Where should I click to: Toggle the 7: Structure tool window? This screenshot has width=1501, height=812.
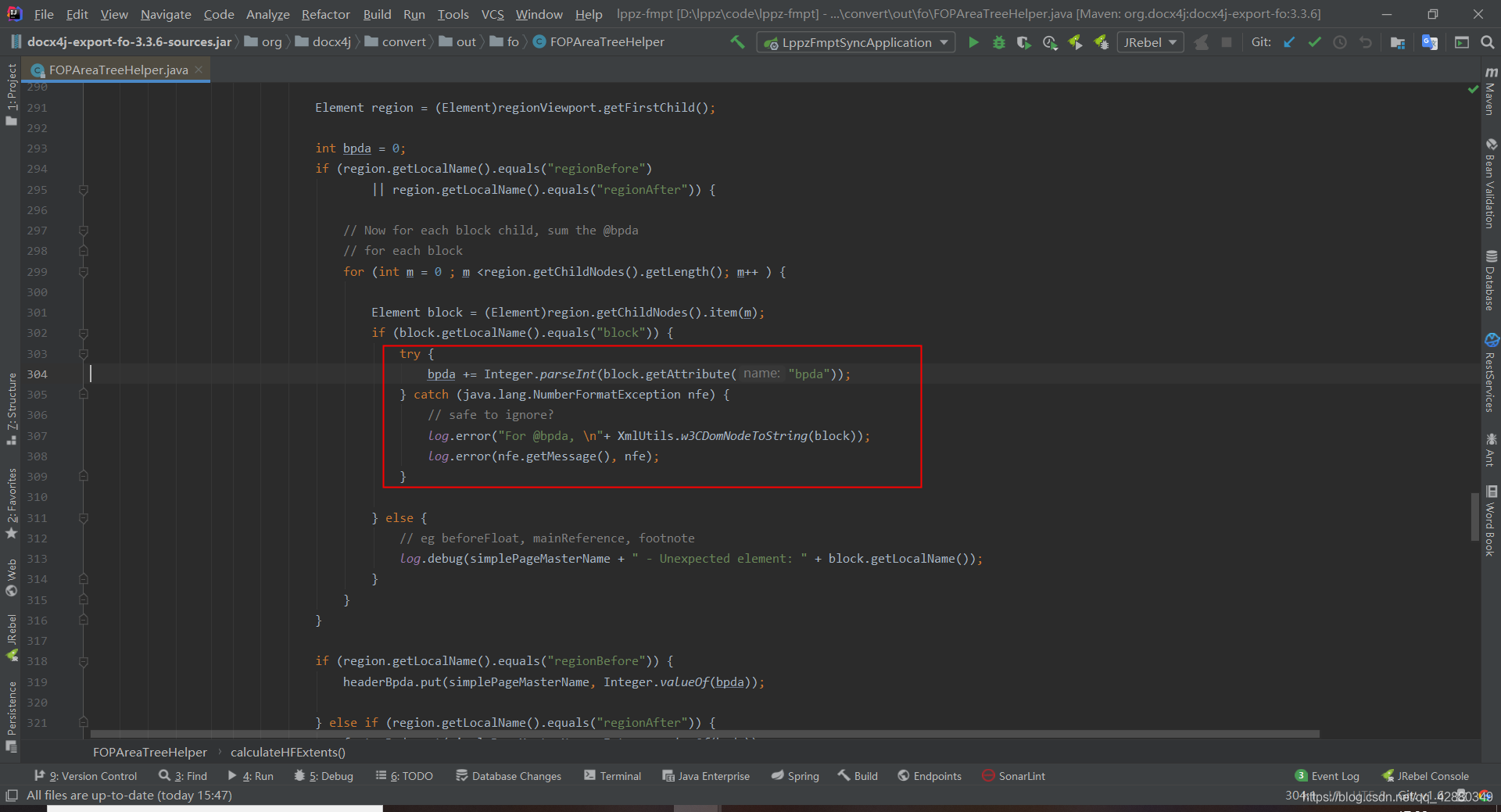click(11, 406)
